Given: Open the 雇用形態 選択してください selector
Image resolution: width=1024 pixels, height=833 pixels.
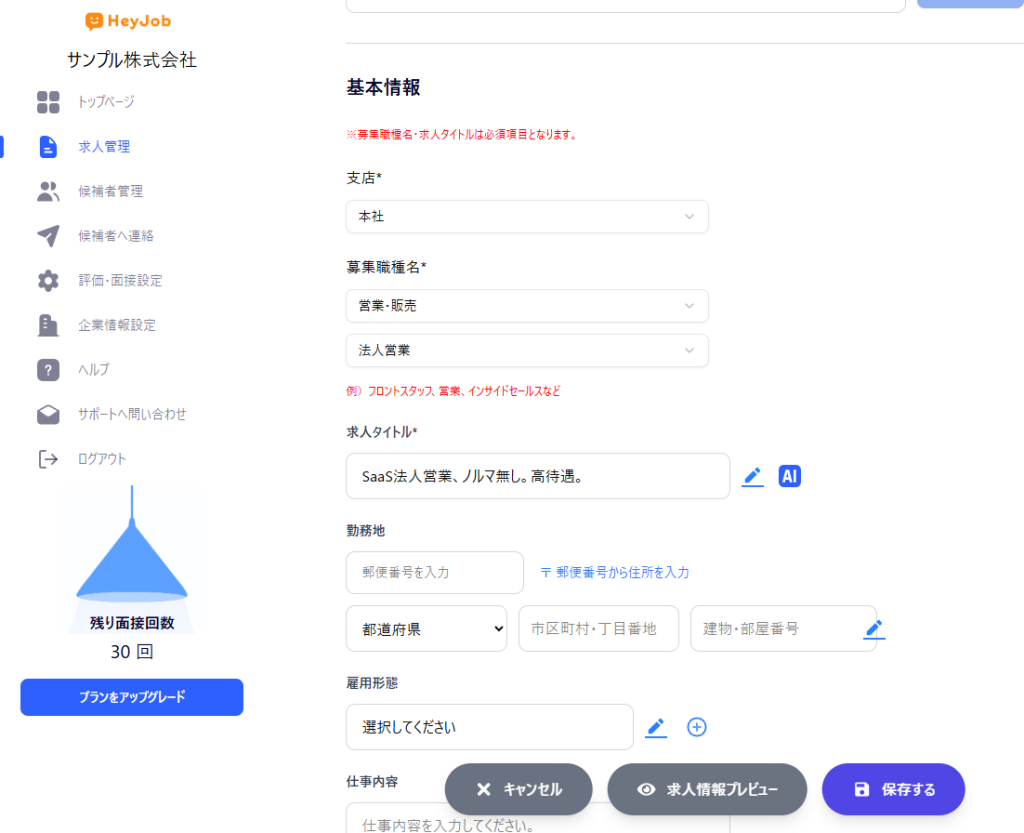Looking at the screenshot, I should (489, 727).
